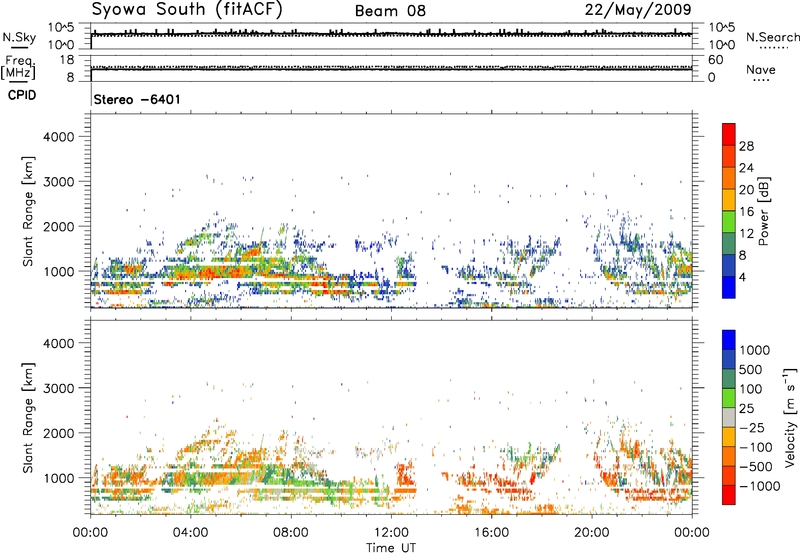Click the '3000' range tick on the velocity panel
Screen dimensions: 800x554
coord(59,389)
